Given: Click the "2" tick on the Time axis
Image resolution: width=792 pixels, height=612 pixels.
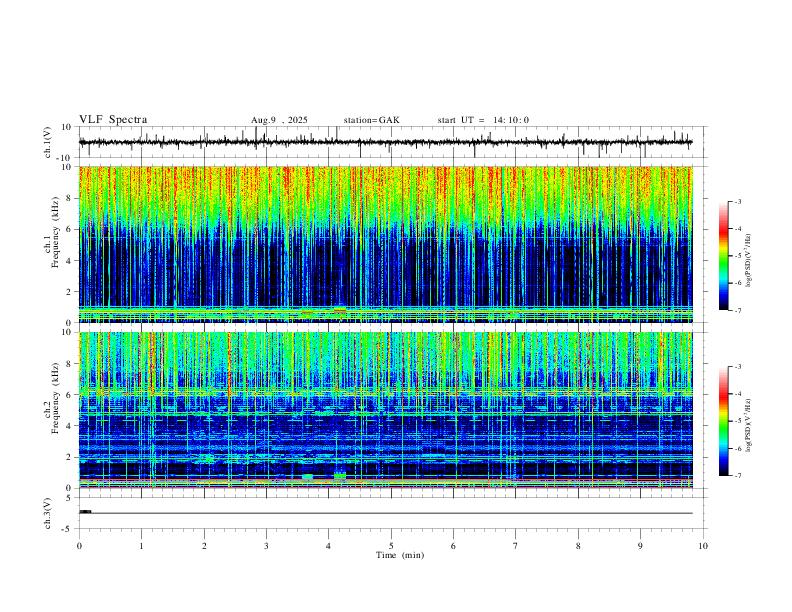Looking at the screenshot, I should [204, 546].
